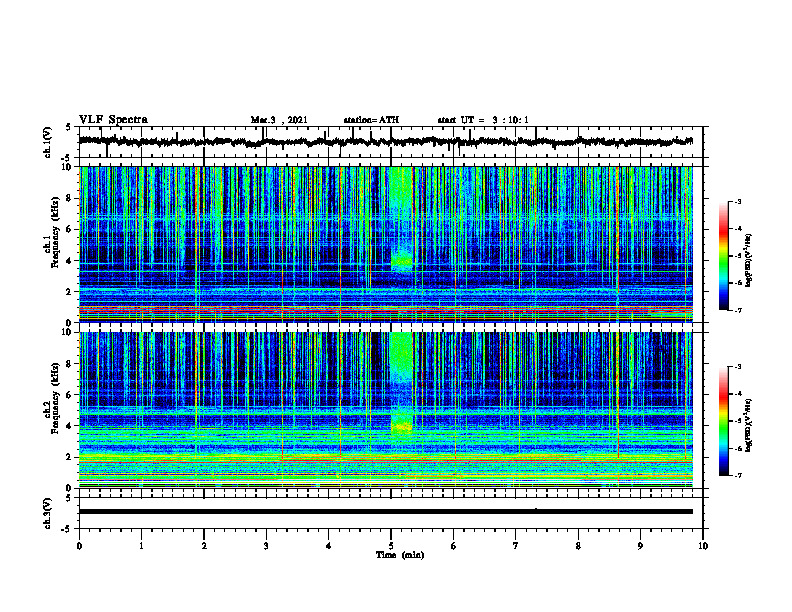Click time-axis tick label "9"
Image resolution: width=792 pixels, height=612 pixels.
coord(640,546)
